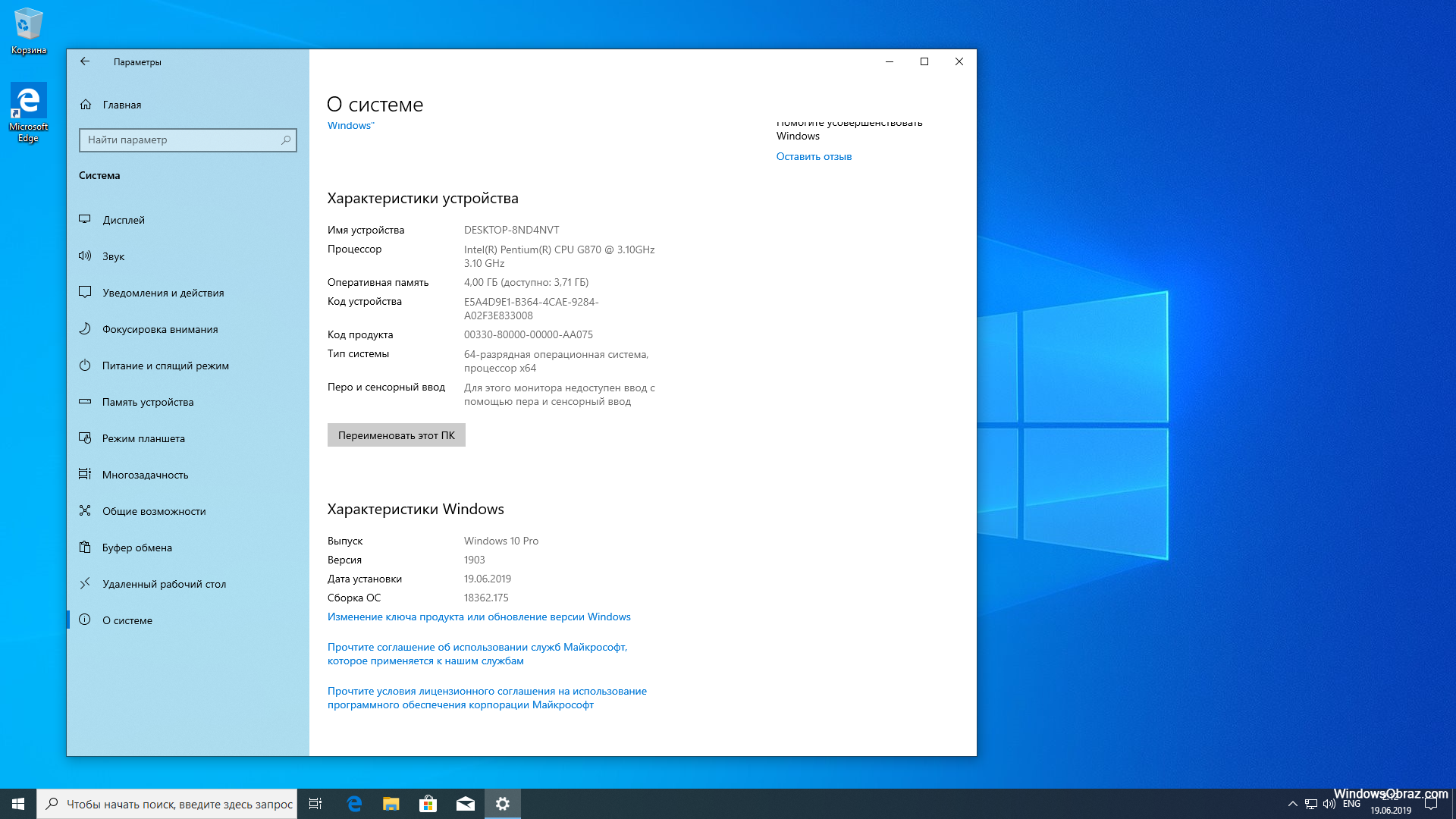Select the version value 1903
1456x819 pixels.
[475, 560]
